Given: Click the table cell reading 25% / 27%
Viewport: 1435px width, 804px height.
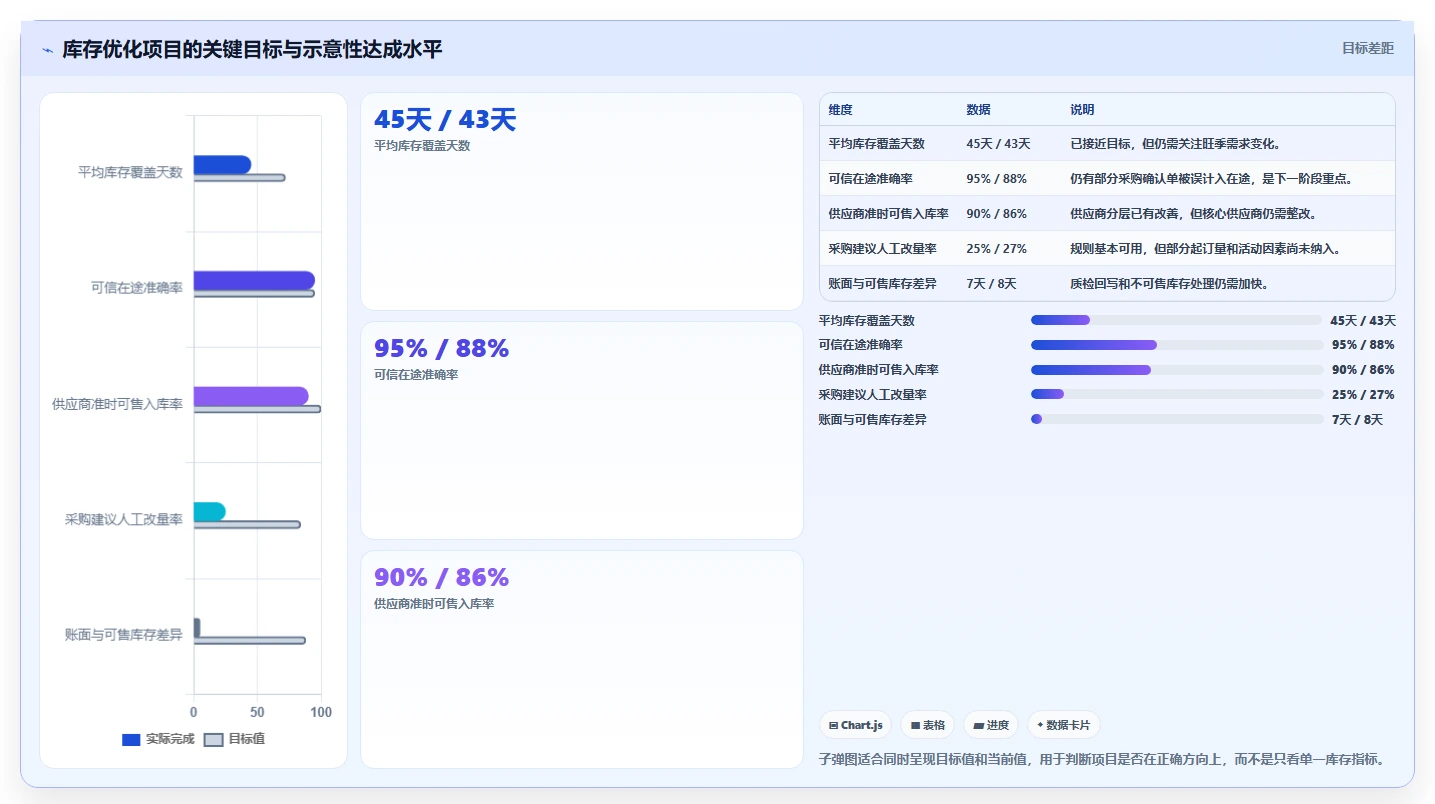Looking at the screenshot, I should (x=996, y=249).
